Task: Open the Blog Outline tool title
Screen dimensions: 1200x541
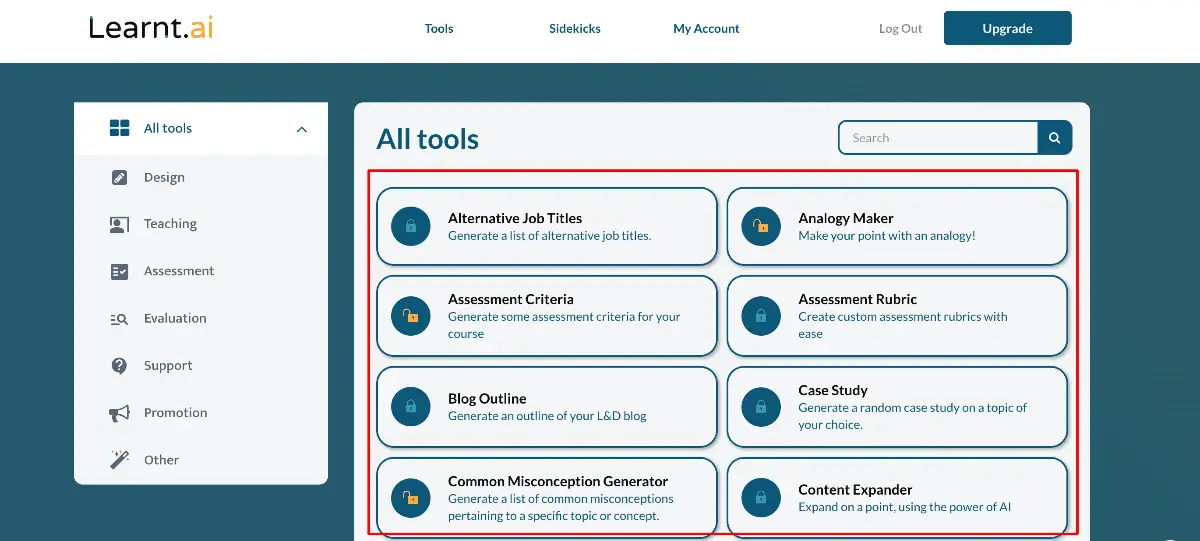Action: tap(487, 398)
